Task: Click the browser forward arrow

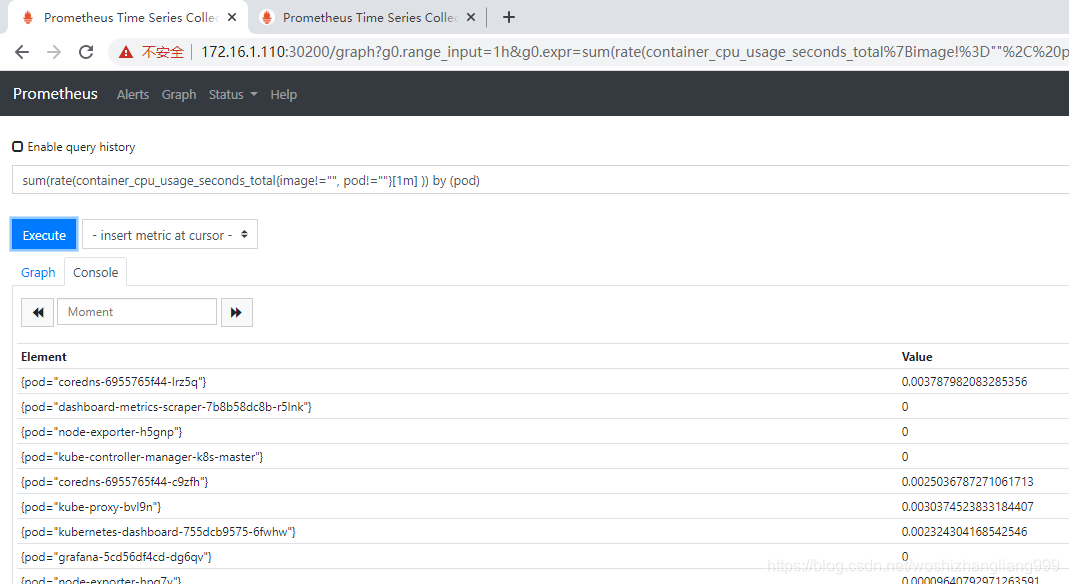Action: click(x=54, y=52)
